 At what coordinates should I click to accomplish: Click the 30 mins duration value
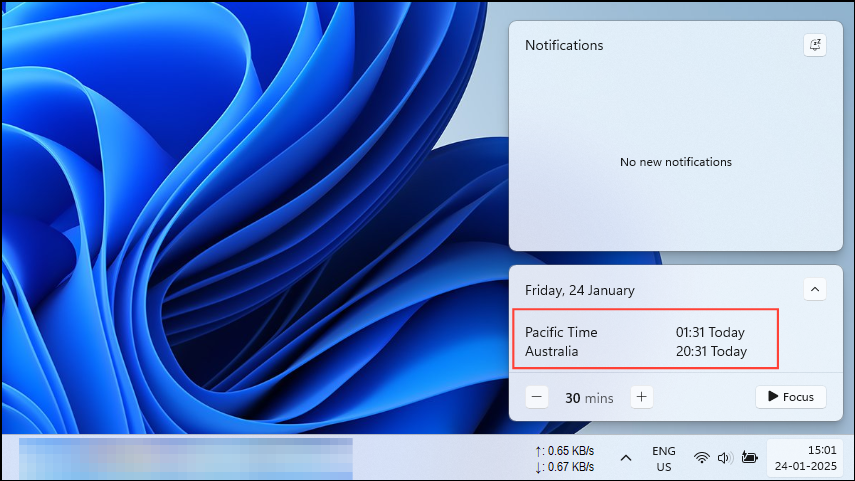click(589, 398)
